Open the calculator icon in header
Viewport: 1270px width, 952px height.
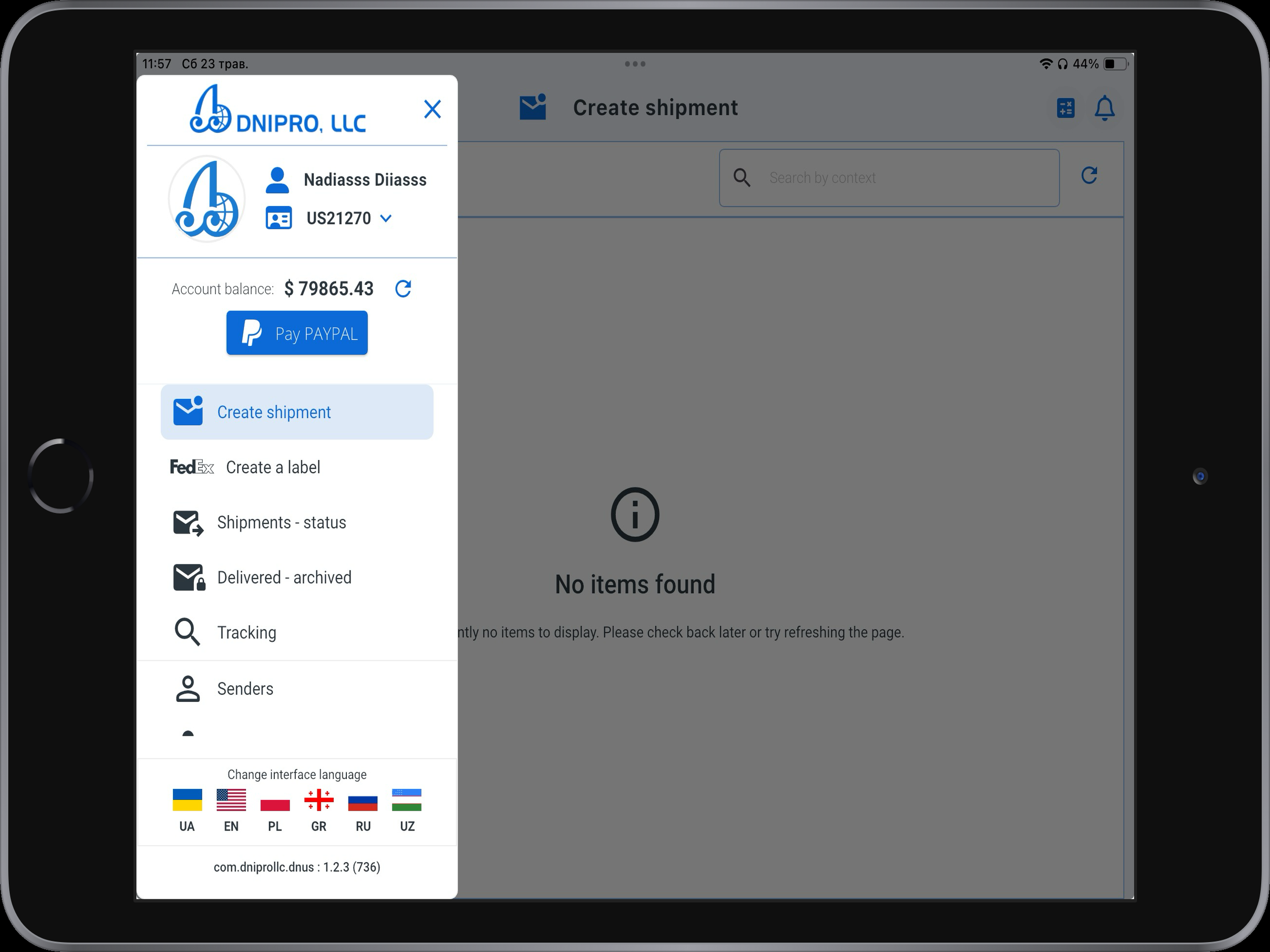[x=1065, y=108]
